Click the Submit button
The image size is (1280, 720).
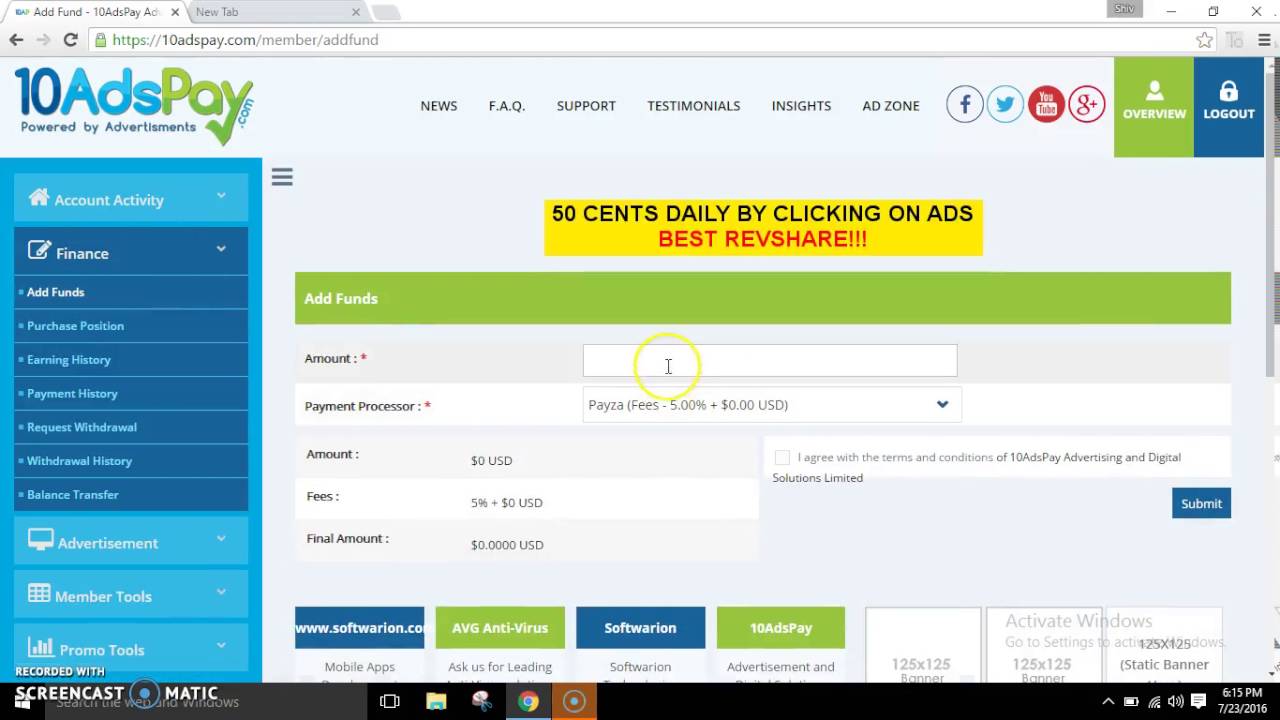click(x=1201, y=503)
